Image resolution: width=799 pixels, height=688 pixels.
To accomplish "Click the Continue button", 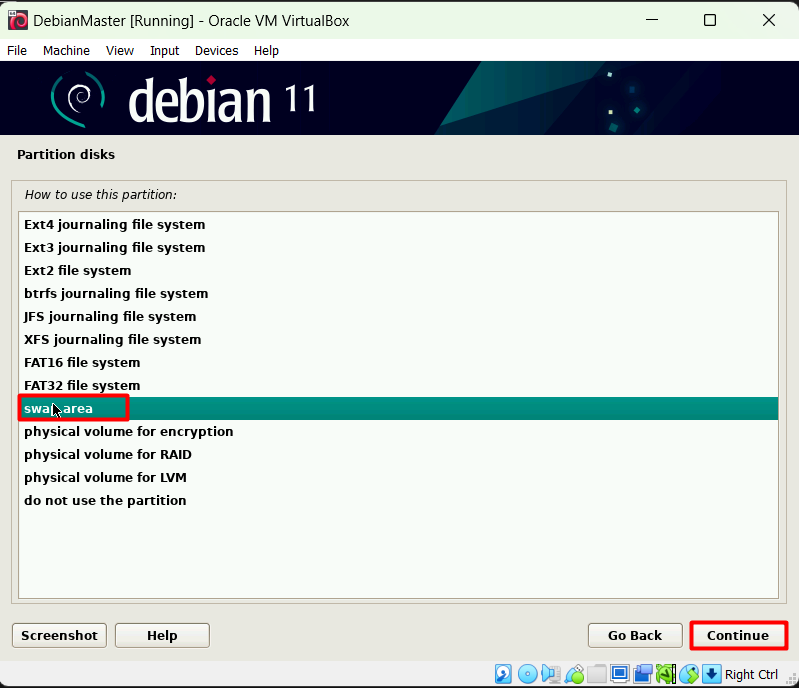I will coord(738,635).
